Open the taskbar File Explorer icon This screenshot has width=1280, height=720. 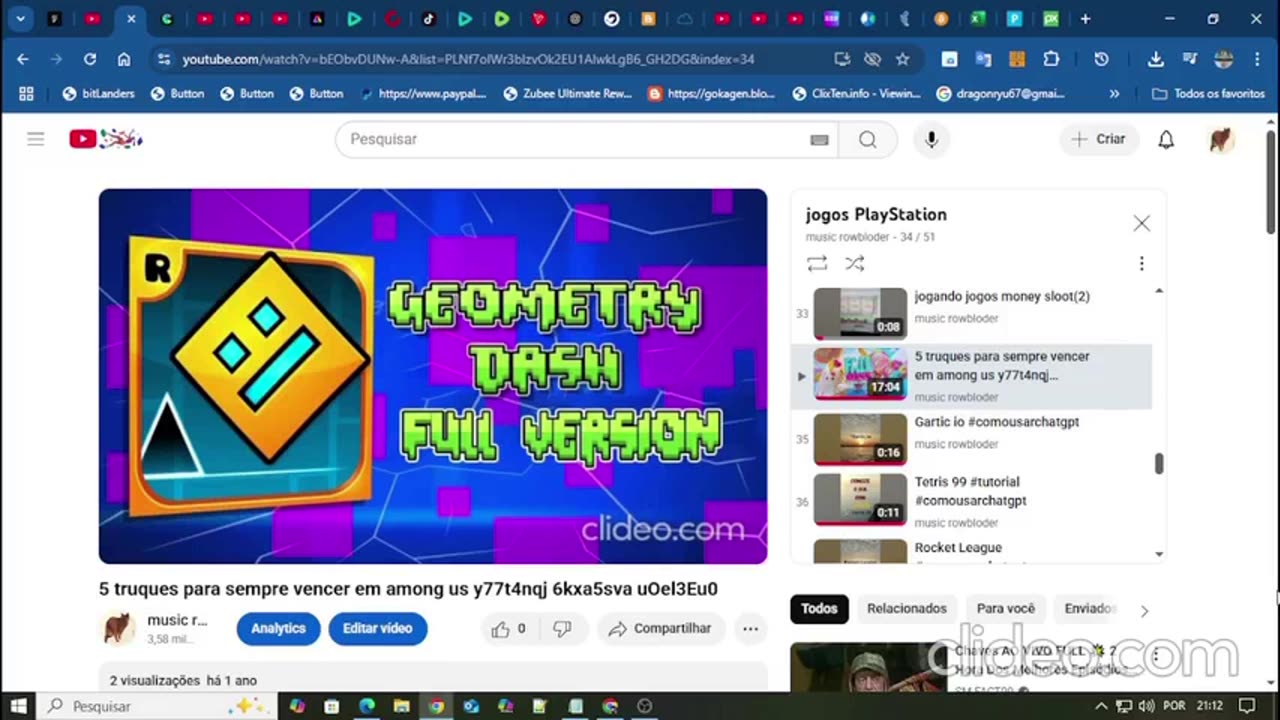pos(401,706)
